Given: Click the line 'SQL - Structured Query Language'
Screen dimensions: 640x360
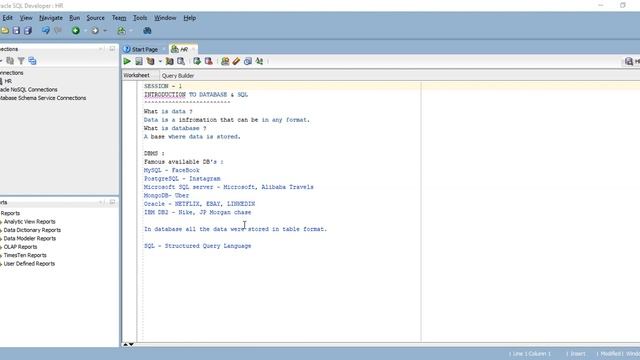Looking at the screenshot, I should (198, 246).
